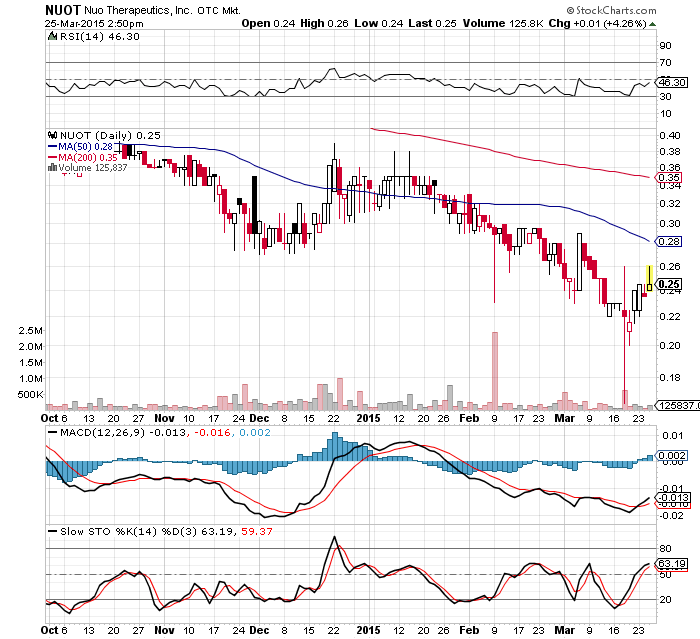This screenshot has height=639, width=700.
Task: Click the -0.013 tag on the MACD axis
Action: tap(672, 498)
